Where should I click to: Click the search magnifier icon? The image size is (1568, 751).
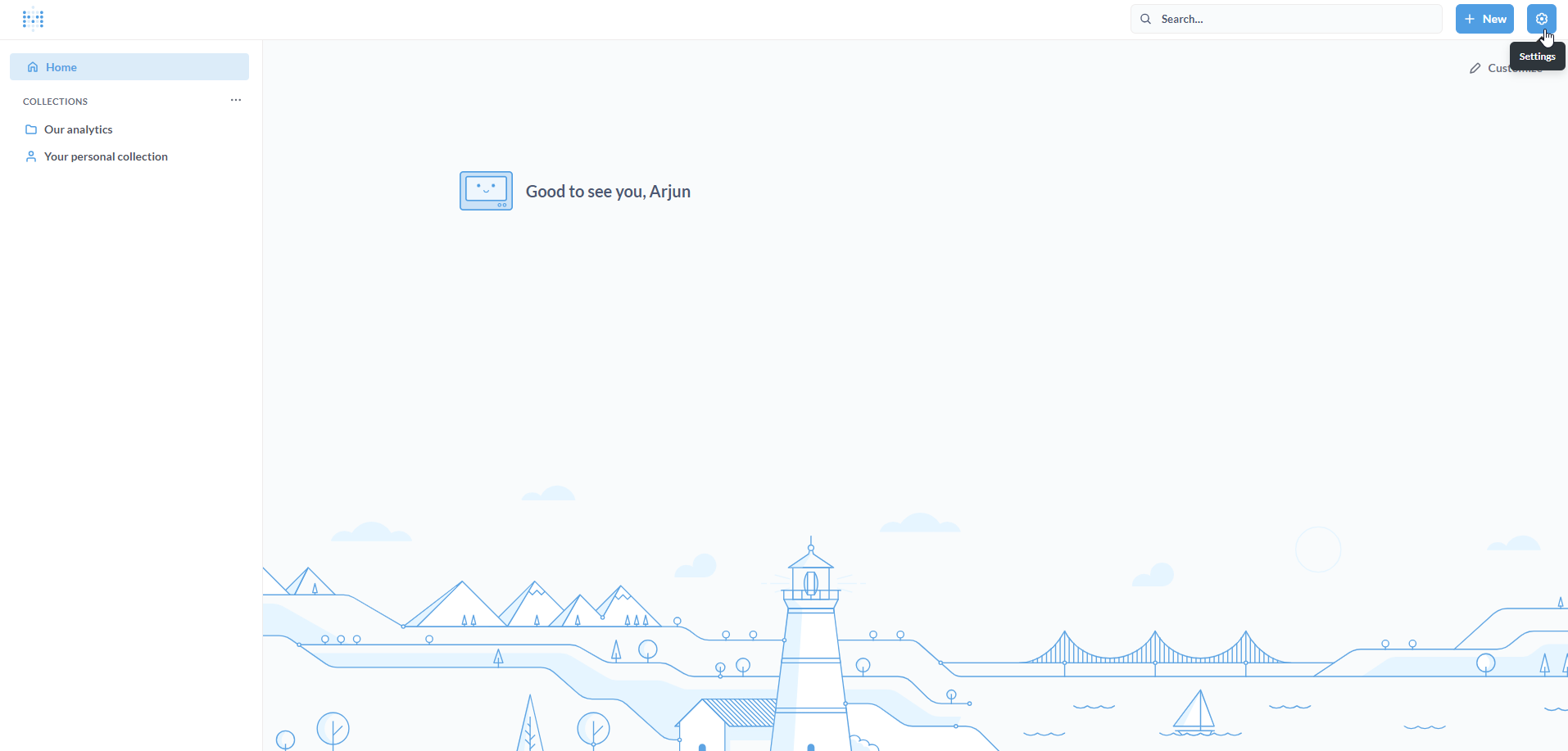pos(1146,19)
